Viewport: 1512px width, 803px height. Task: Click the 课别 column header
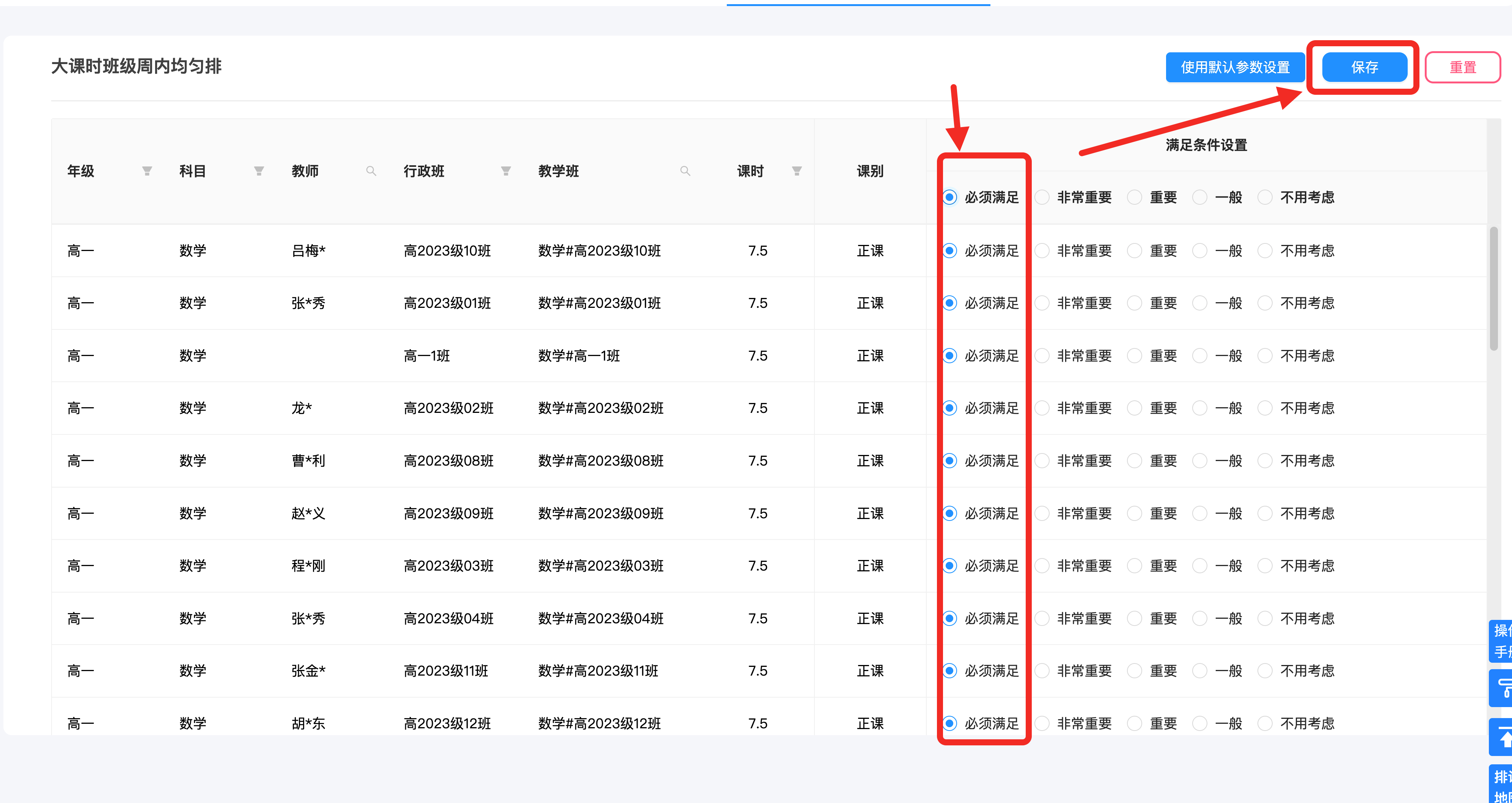870,171
